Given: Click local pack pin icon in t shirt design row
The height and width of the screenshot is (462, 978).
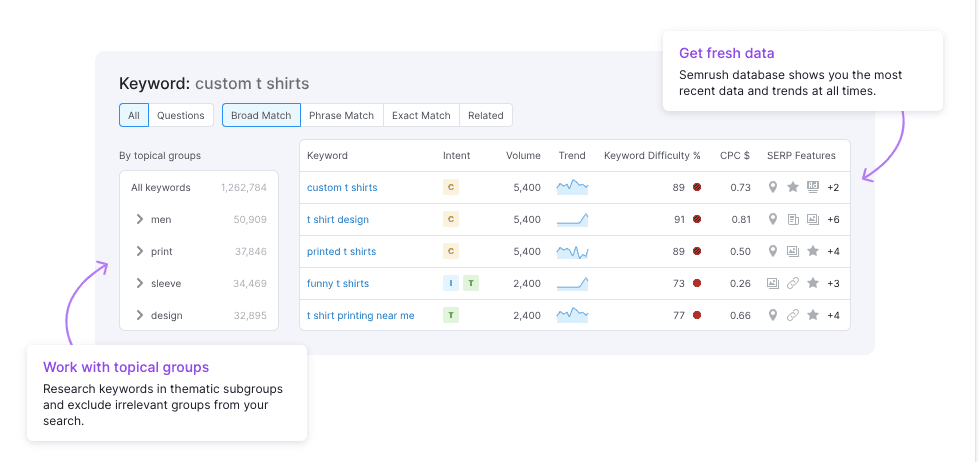Looking at the screenshot, I should [772, 219].
